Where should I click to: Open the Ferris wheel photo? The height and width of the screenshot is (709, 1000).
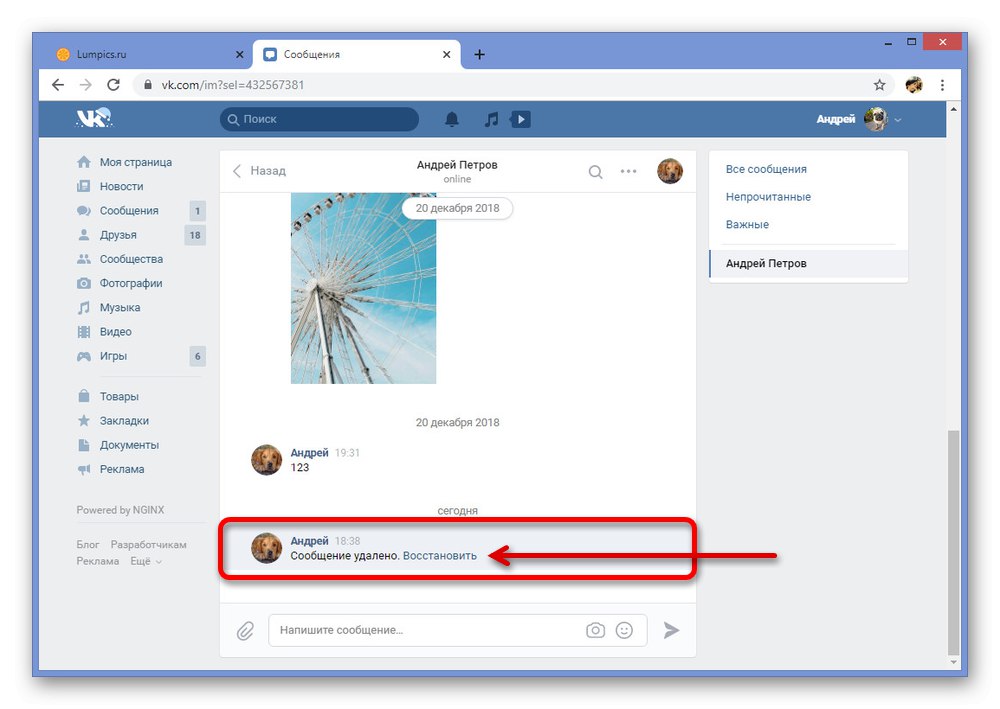tap(364, 288)
